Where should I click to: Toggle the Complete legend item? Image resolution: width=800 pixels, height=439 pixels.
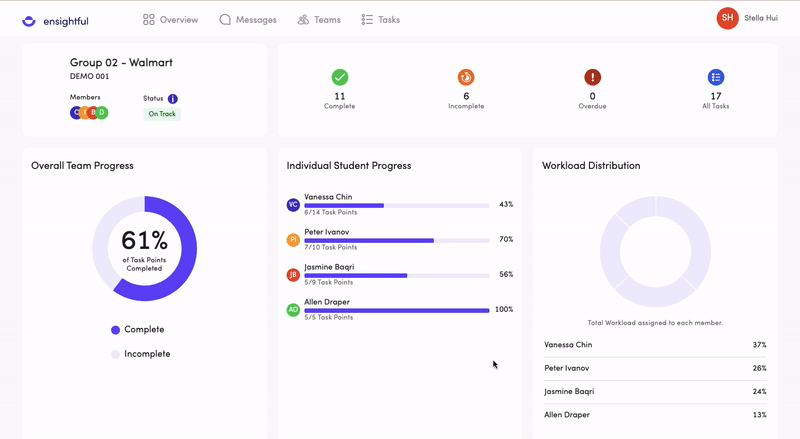pyautogui.click(x=137, y=330)
